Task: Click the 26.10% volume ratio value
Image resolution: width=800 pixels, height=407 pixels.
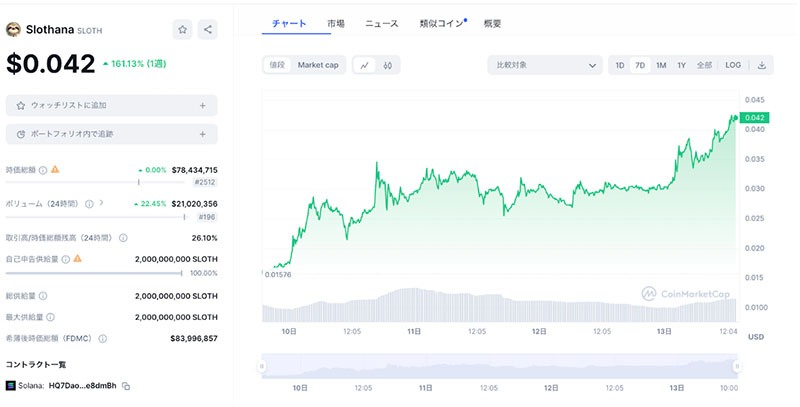Action: coord(205,238)
